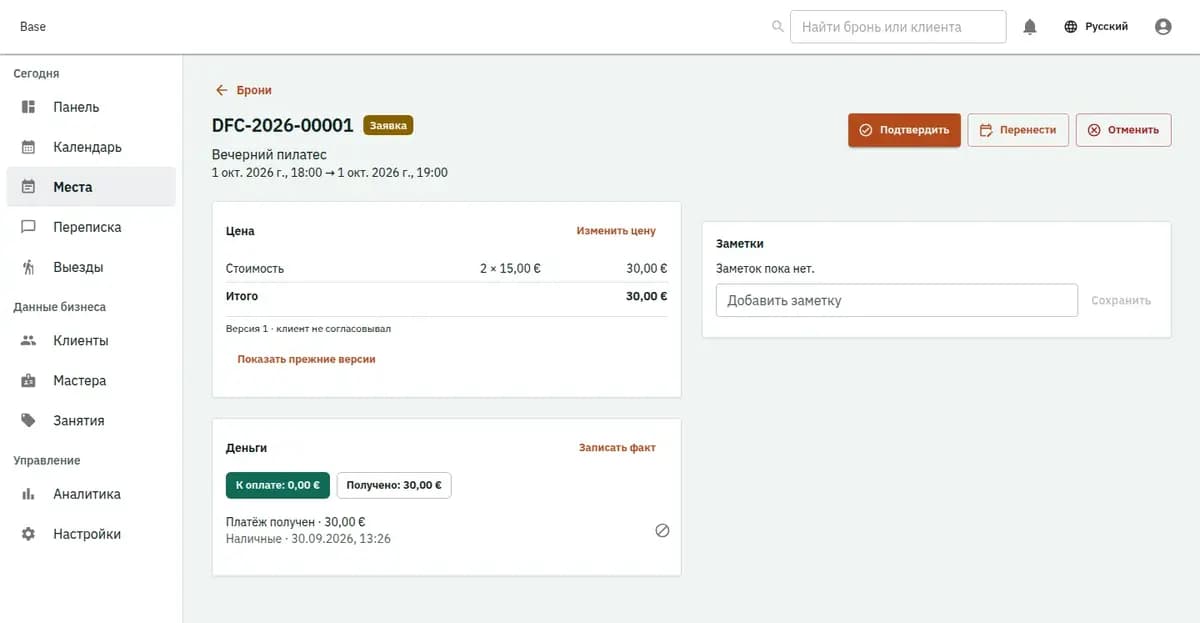Click Изменить цену link
Viewport: 1200px width, 623px height.
tap(616, 231)
